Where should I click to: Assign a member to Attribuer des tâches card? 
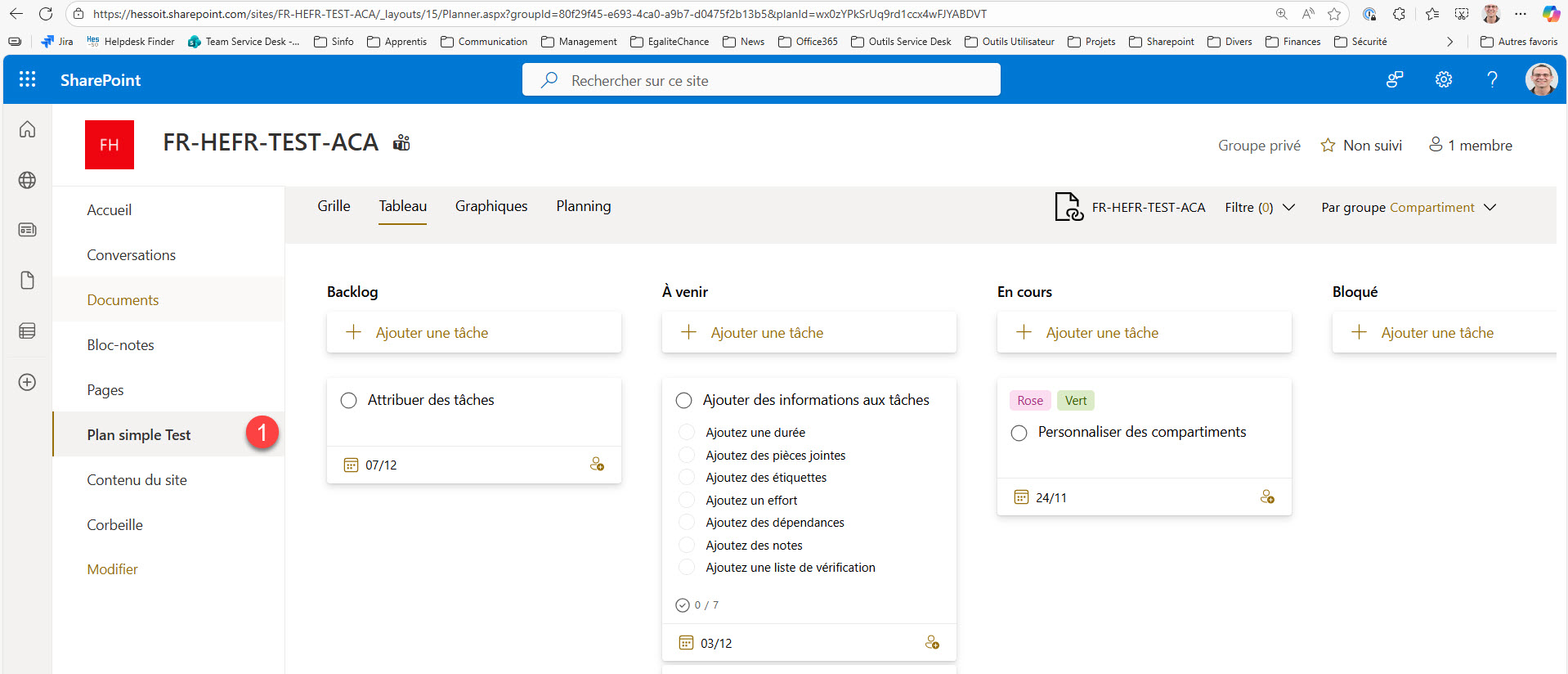[x=597, y=465]
